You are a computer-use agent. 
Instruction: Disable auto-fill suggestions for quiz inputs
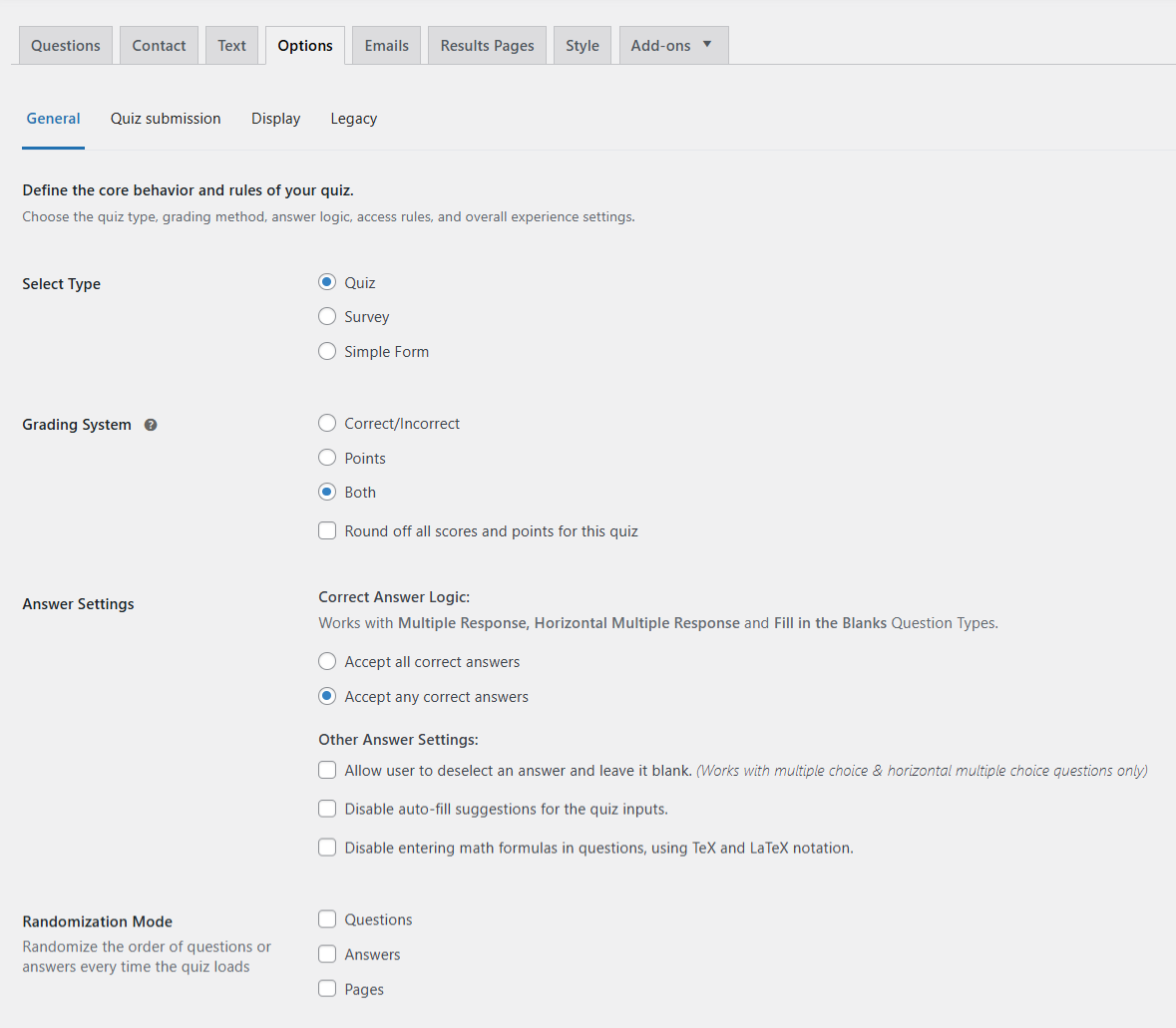point(327,809)
